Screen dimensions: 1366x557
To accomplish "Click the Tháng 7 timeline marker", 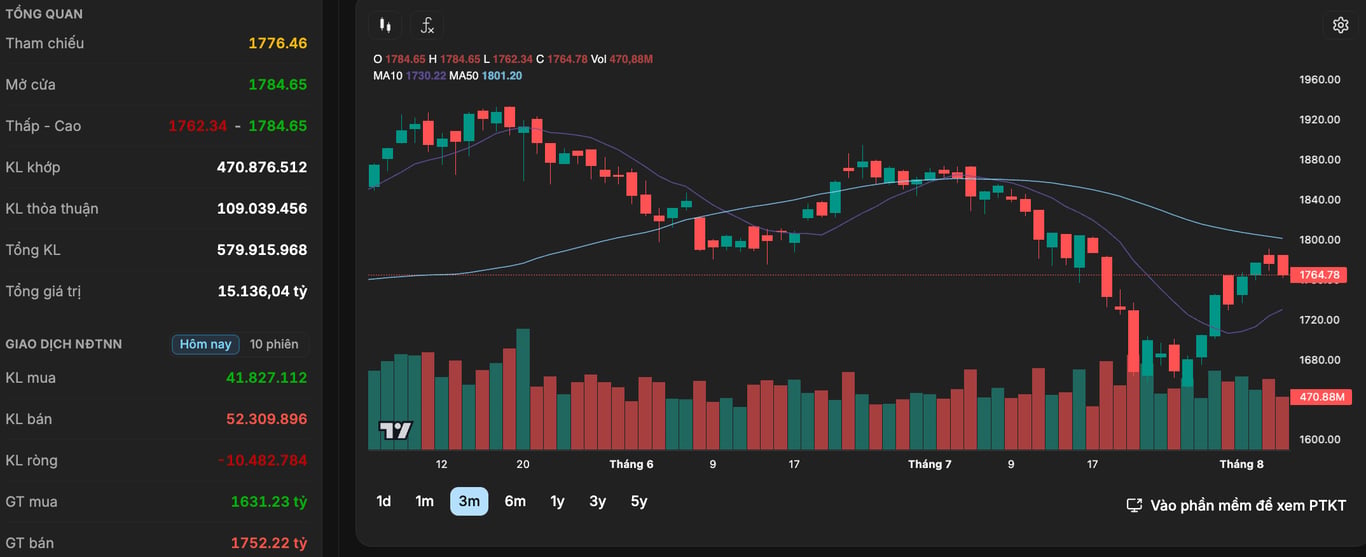I will (x=930, y=464).
